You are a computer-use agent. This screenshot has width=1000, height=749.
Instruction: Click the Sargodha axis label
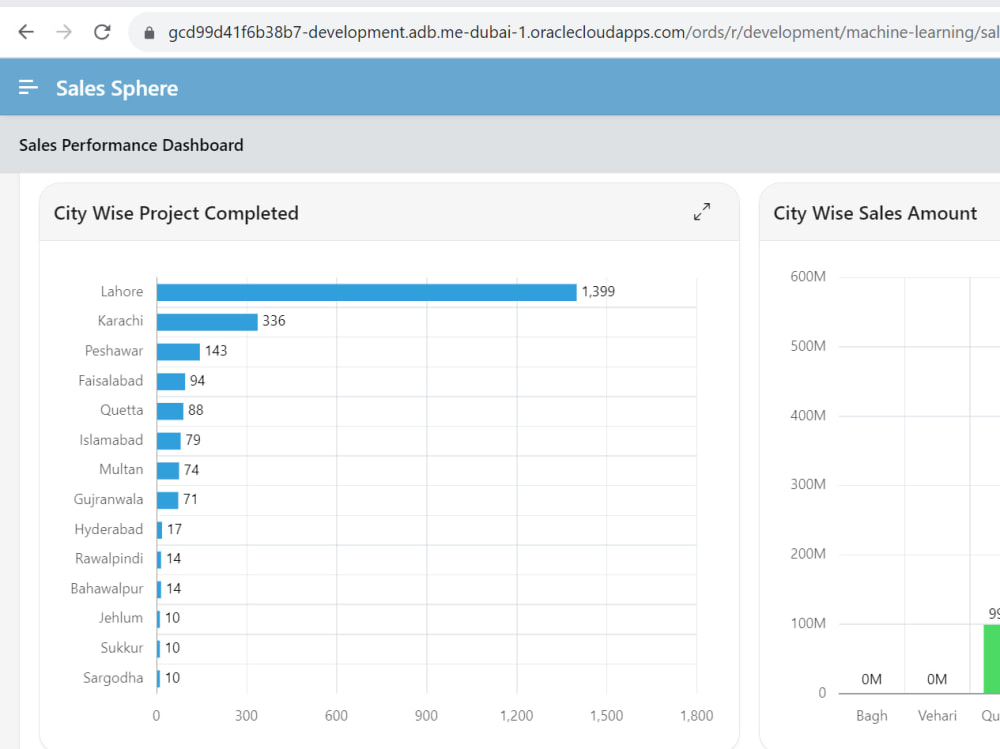(x=114, y=678)
